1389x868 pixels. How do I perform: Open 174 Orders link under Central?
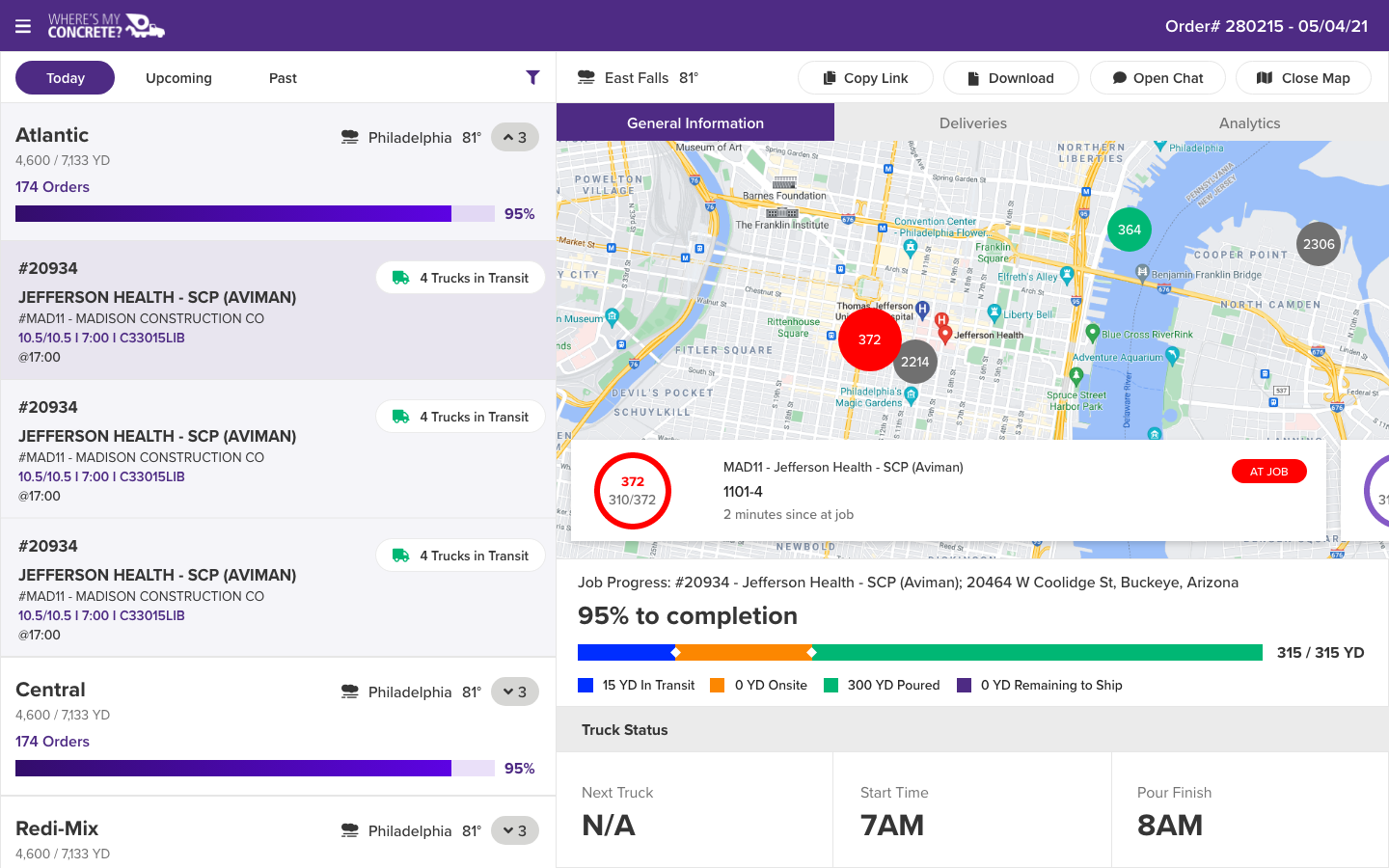(x=52, y=742)
